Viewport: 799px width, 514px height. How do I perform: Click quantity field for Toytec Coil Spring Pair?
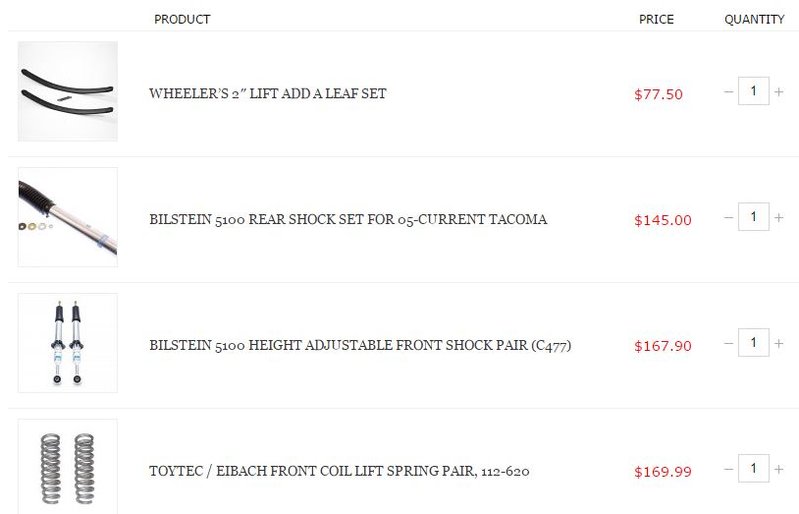tap(754, 469)
